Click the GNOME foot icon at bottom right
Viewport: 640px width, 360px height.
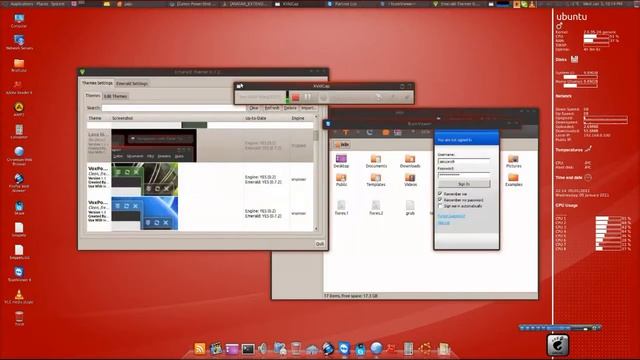pos(558,345)
